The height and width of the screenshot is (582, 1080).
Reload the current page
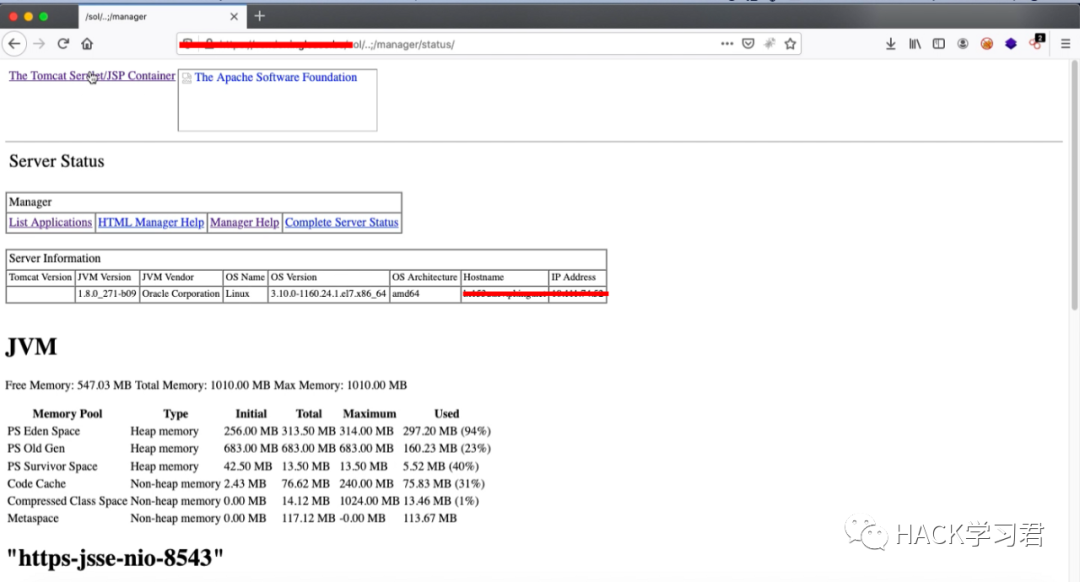coord(63,43)
